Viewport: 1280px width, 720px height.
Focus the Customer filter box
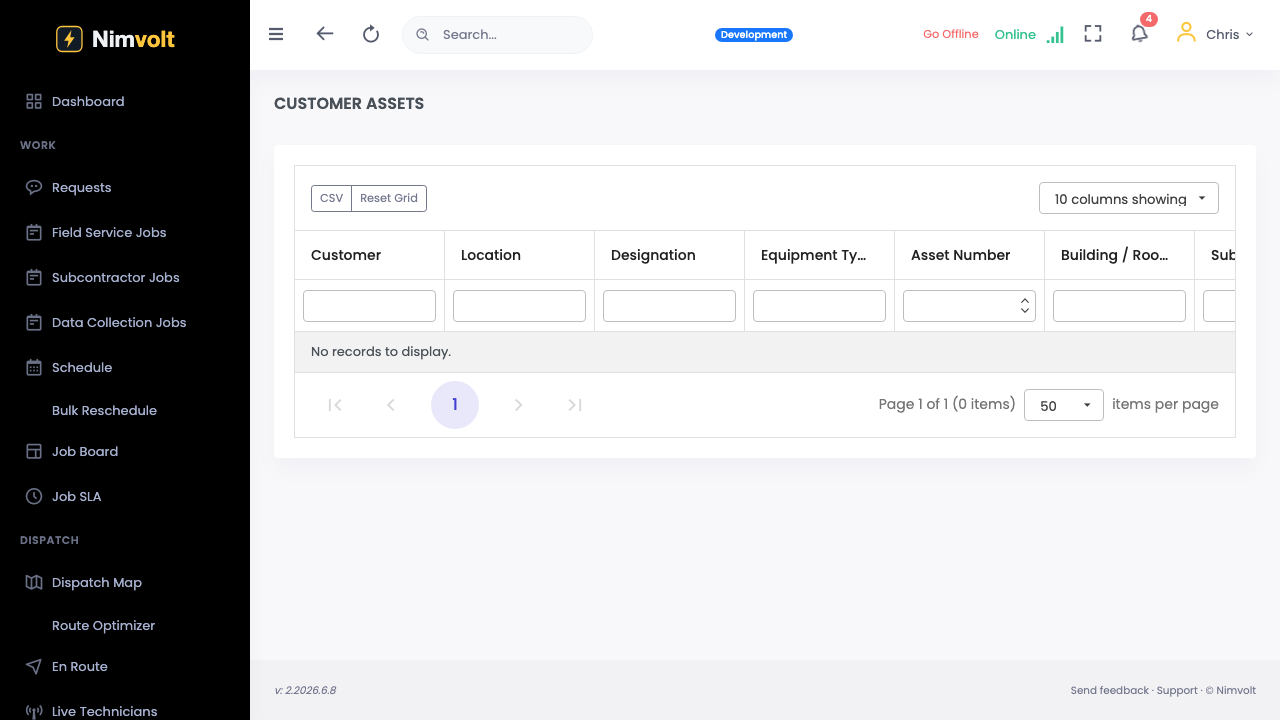point(369,306)
